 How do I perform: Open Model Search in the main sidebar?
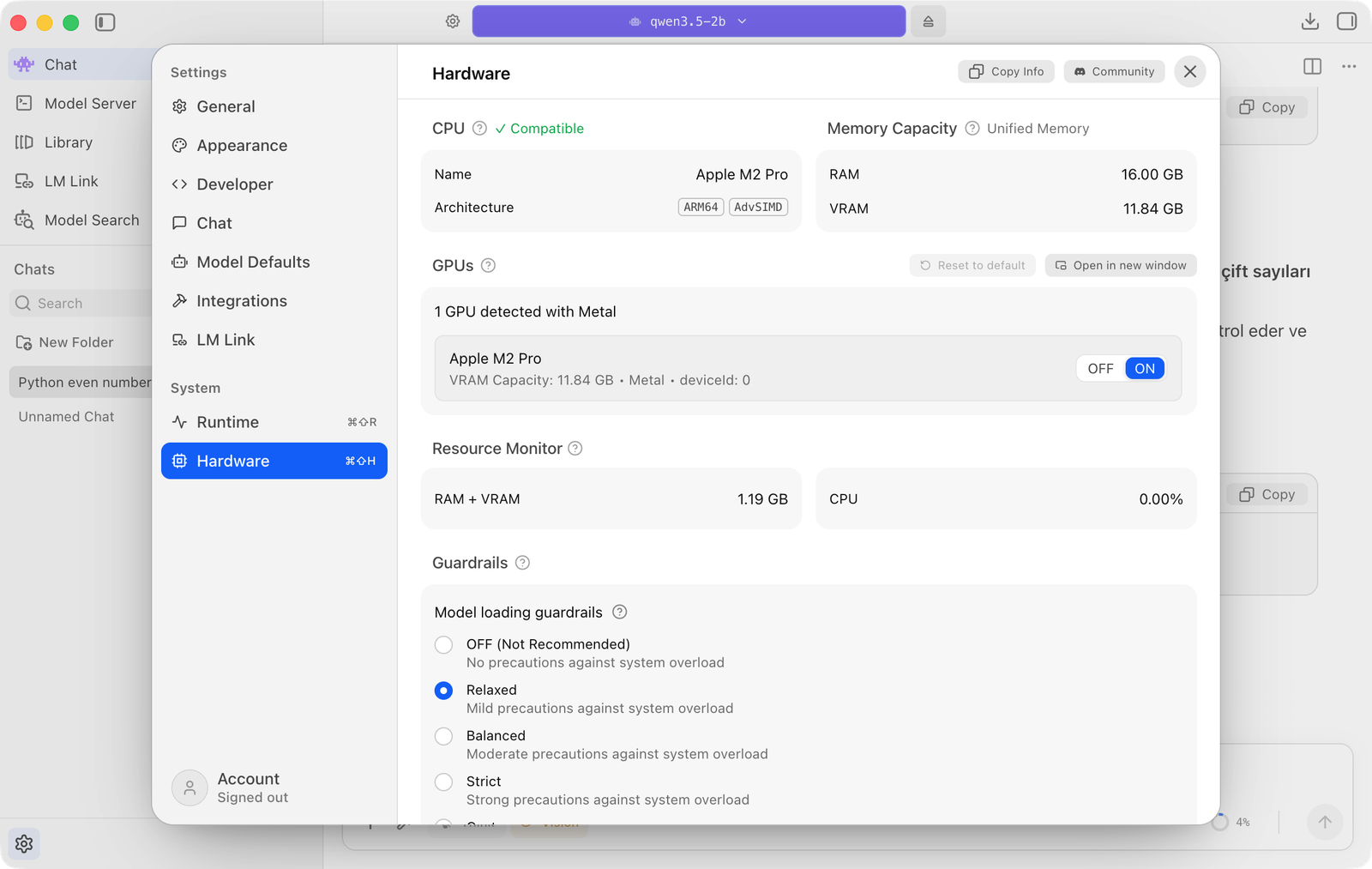[79, 220]
